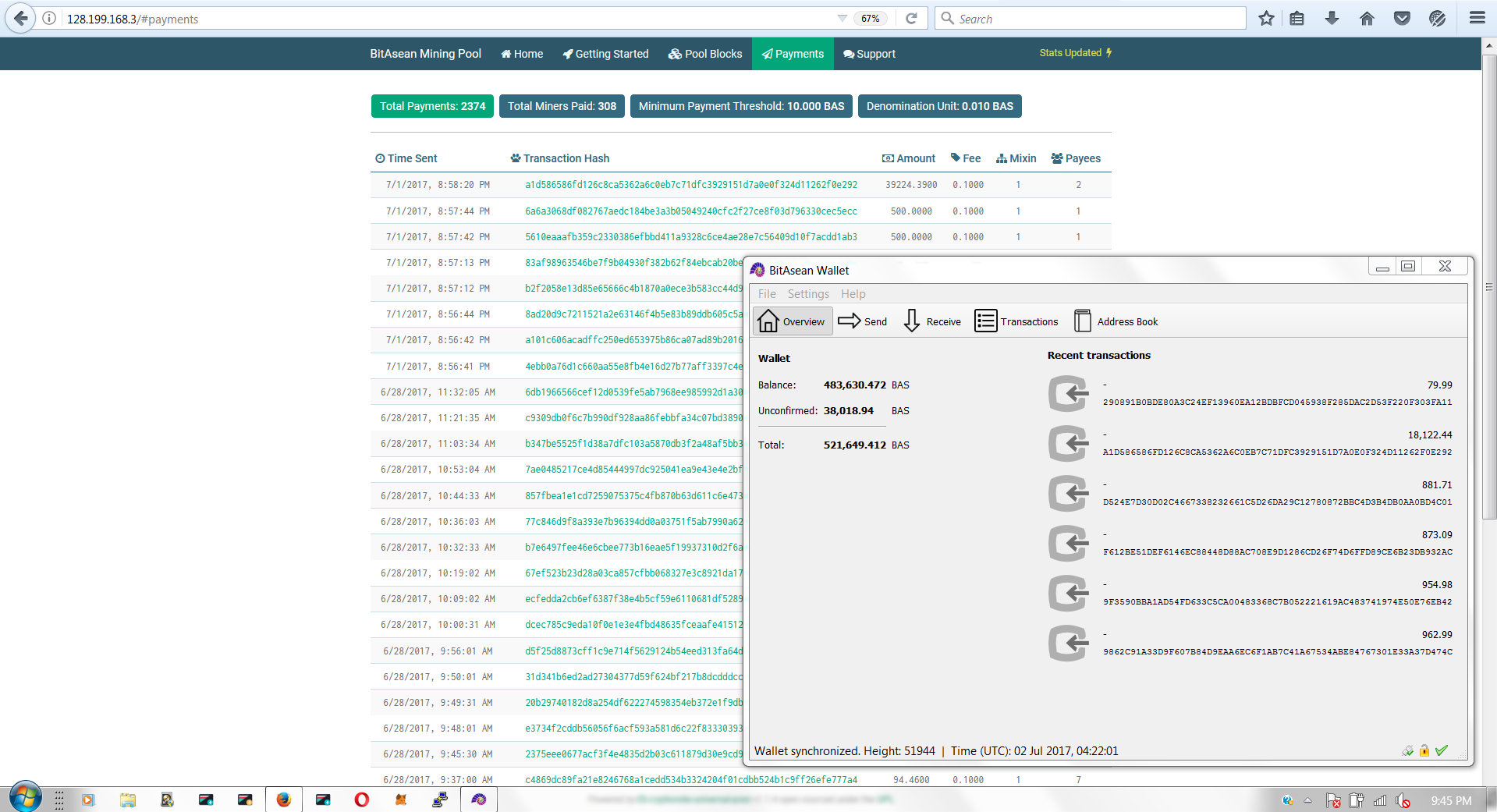Viewport: 1497px width, 812px height.
Task: Open the File menu in BitAsean Wallet
Action: click(767, 294)
